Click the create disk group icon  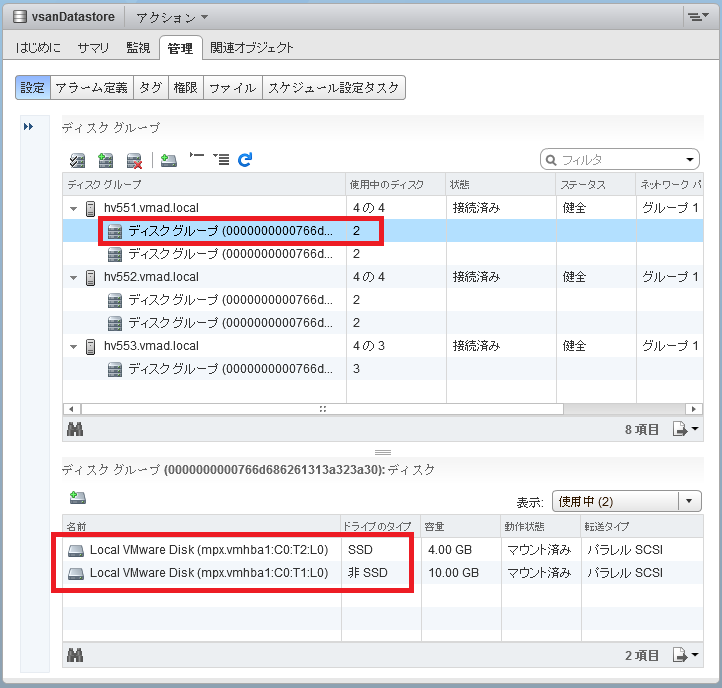(105, 160)
